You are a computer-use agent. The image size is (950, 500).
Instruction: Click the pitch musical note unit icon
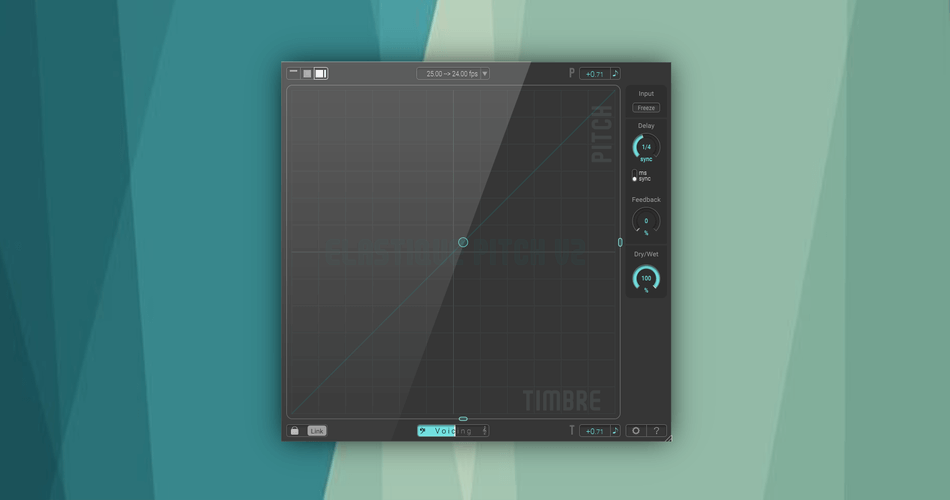pyautogui.click(x=615, y=74)
